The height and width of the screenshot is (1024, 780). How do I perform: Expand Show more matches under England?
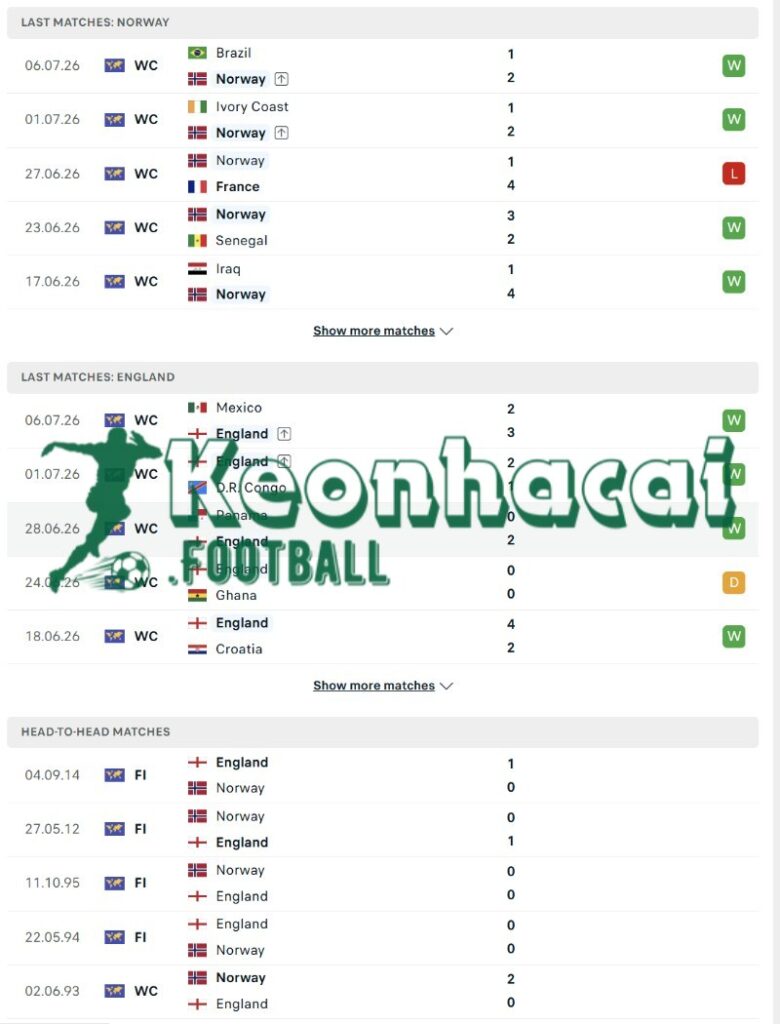pyautogui.click(x=383, y=686)
